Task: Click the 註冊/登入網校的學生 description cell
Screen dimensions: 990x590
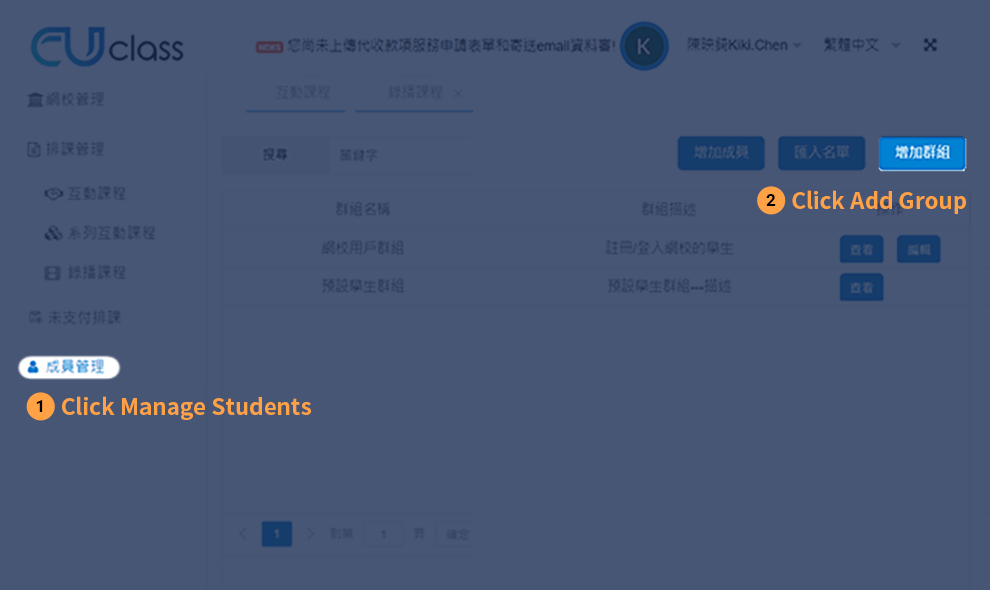Action: 669,248
